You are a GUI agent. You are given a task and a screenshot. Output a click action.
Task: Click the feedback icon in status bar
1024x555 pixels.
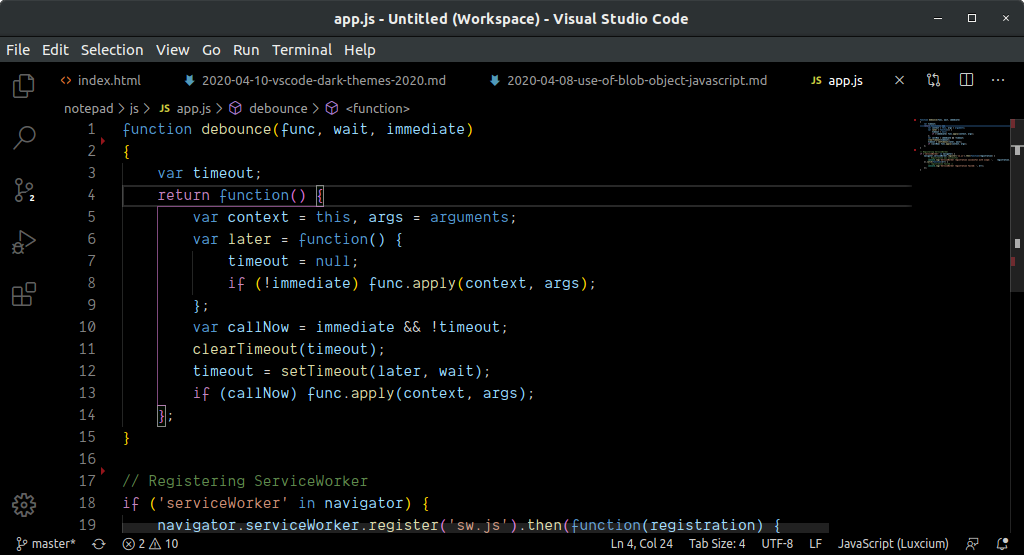[x=972, y=544]
